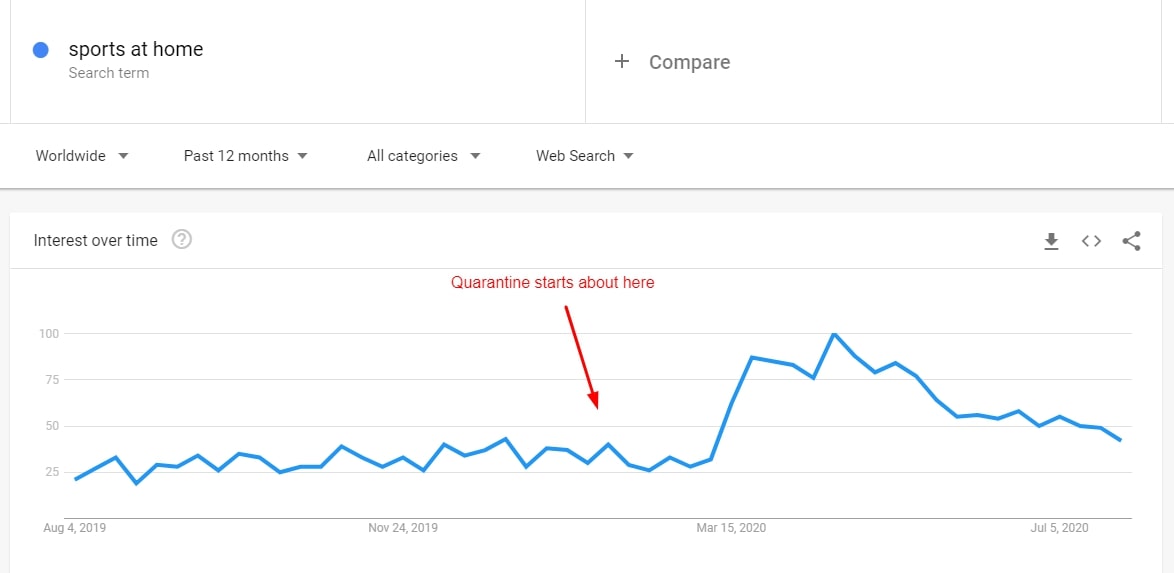1174x573 pixels.
Task: Expand the Past 12 months time range
Action: point(245,156)
